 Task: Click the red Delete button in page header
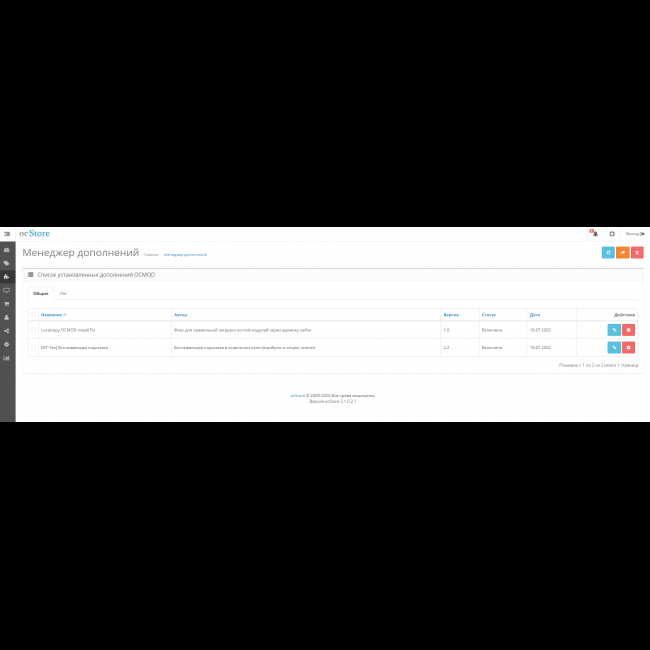coord(637,253)
